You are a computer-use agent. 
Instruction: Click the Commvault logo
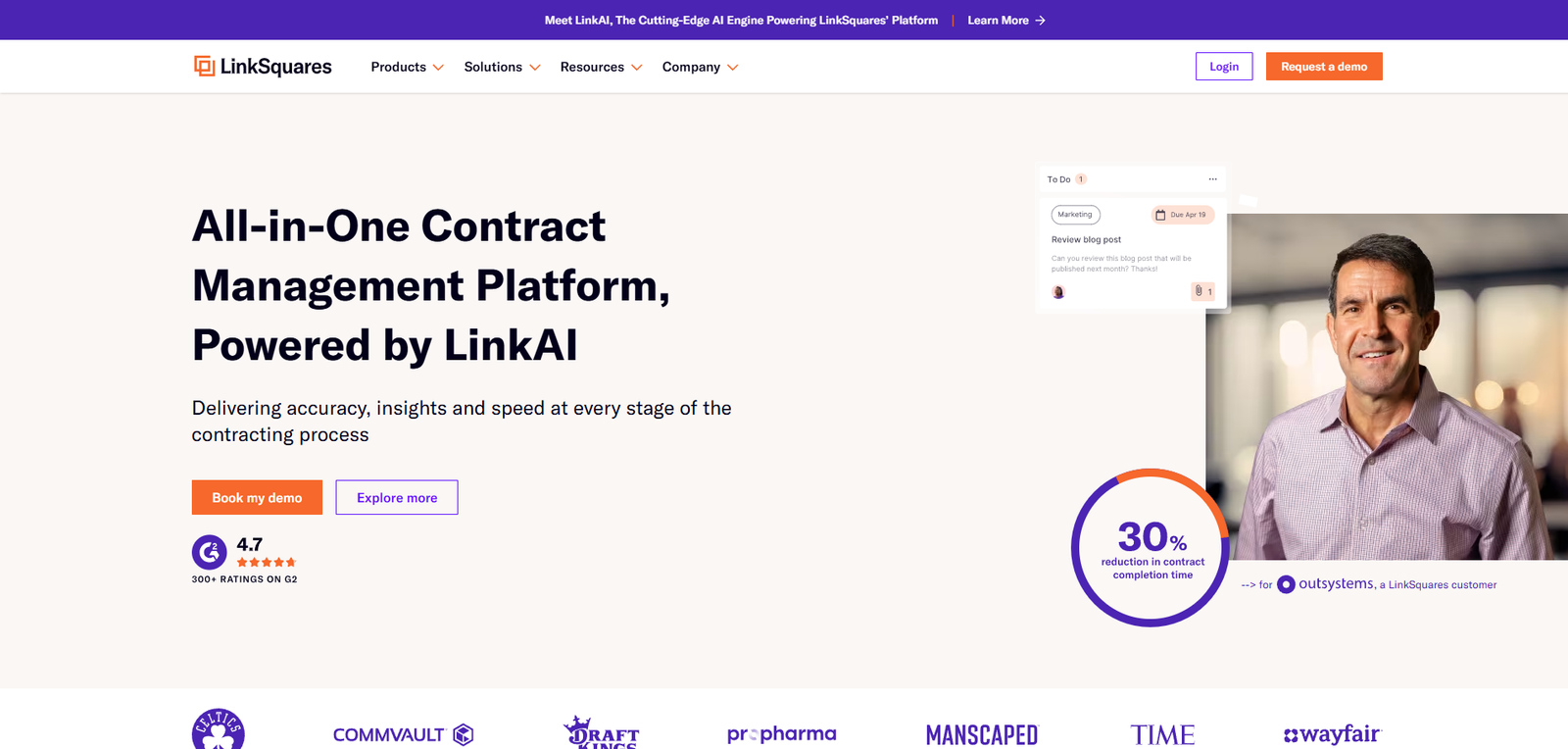tap(403, 734)
